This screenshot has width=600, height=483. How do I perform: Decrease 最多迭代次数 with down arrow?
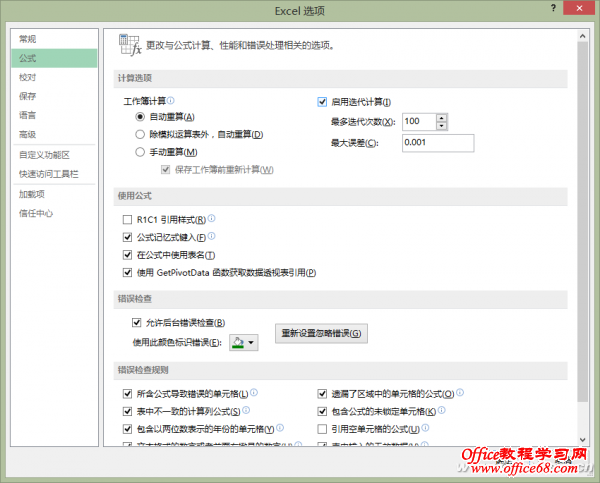click(x=442, y=126)
